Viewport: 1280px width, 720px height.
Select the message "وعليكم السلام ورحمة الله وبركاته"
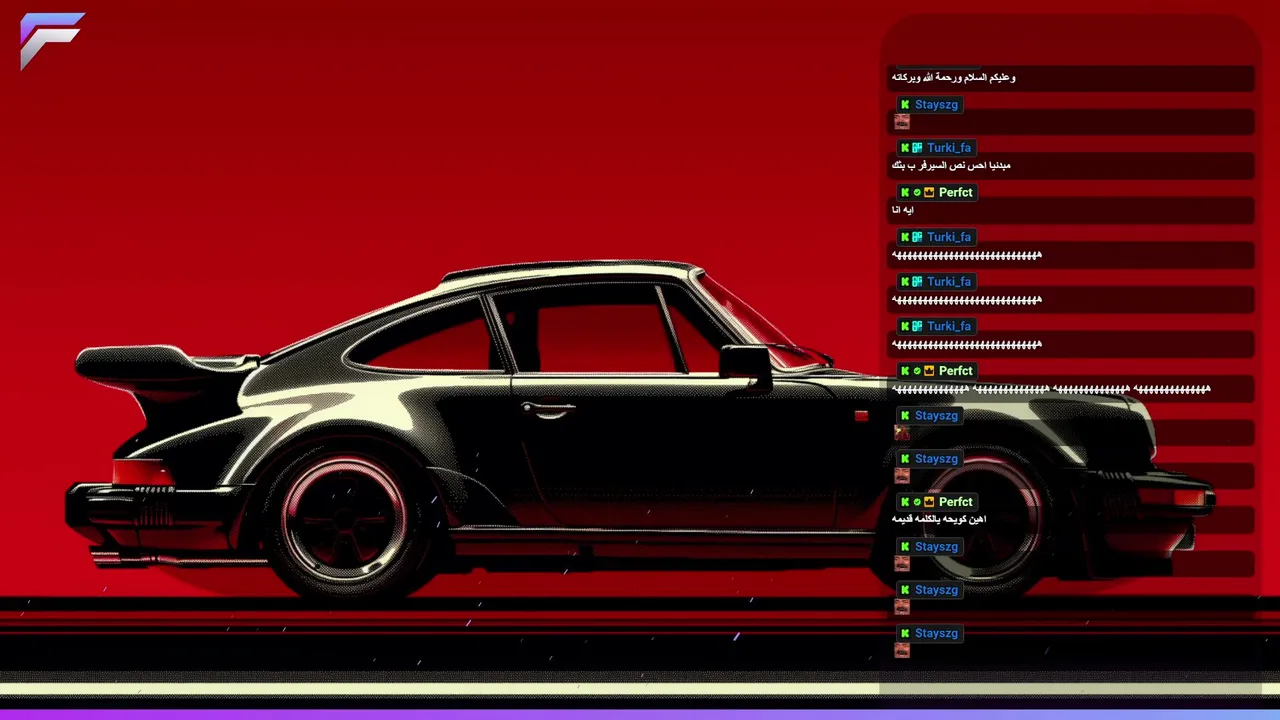953,77
